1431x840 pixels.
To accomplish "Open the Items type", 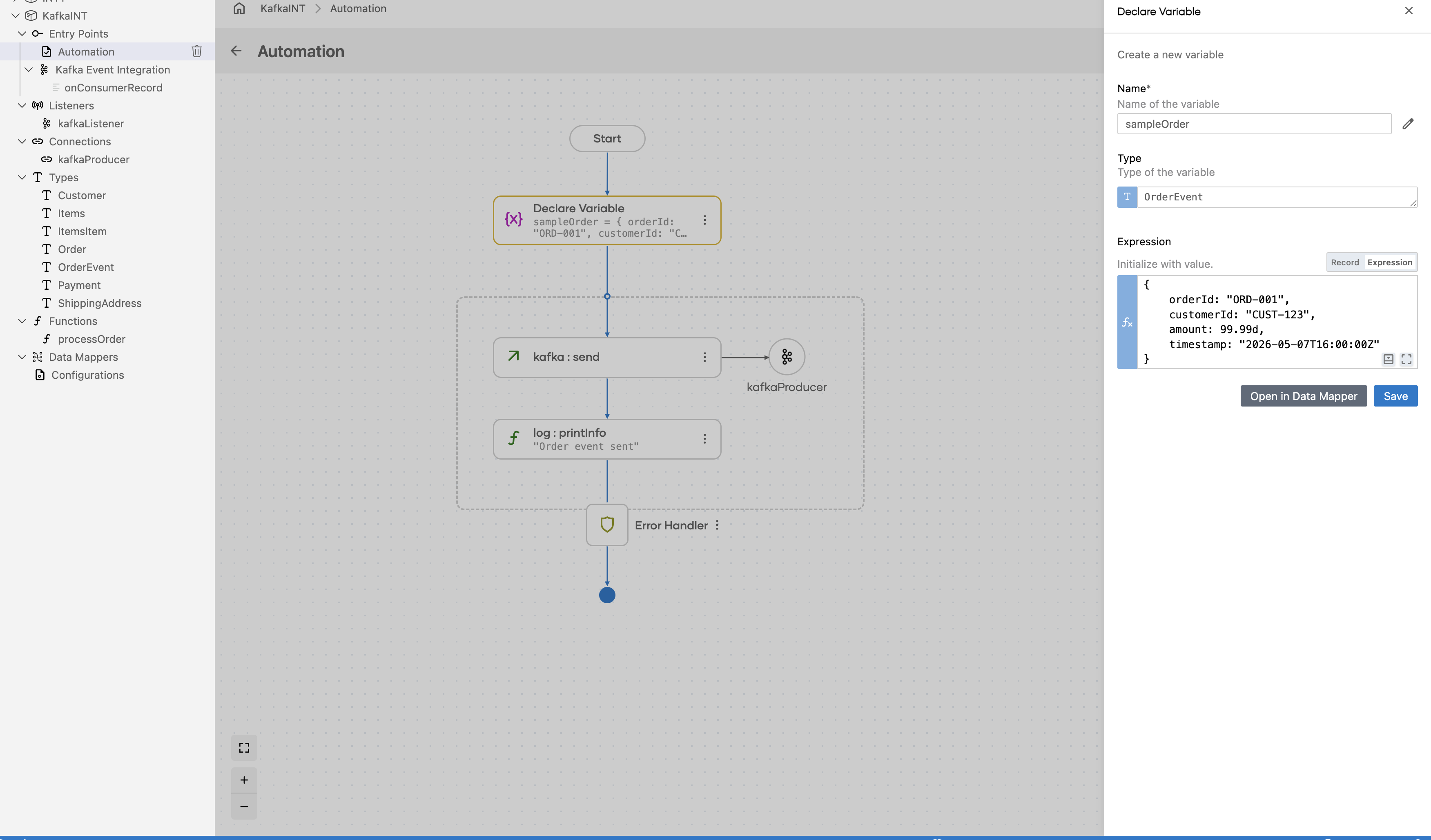I will tap(71, 213).
